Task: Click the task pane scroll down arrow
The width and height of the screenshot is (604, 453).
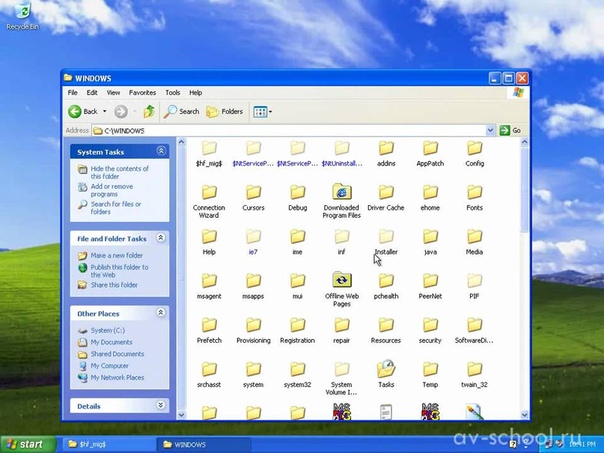Action: click(x=181, y=415)
